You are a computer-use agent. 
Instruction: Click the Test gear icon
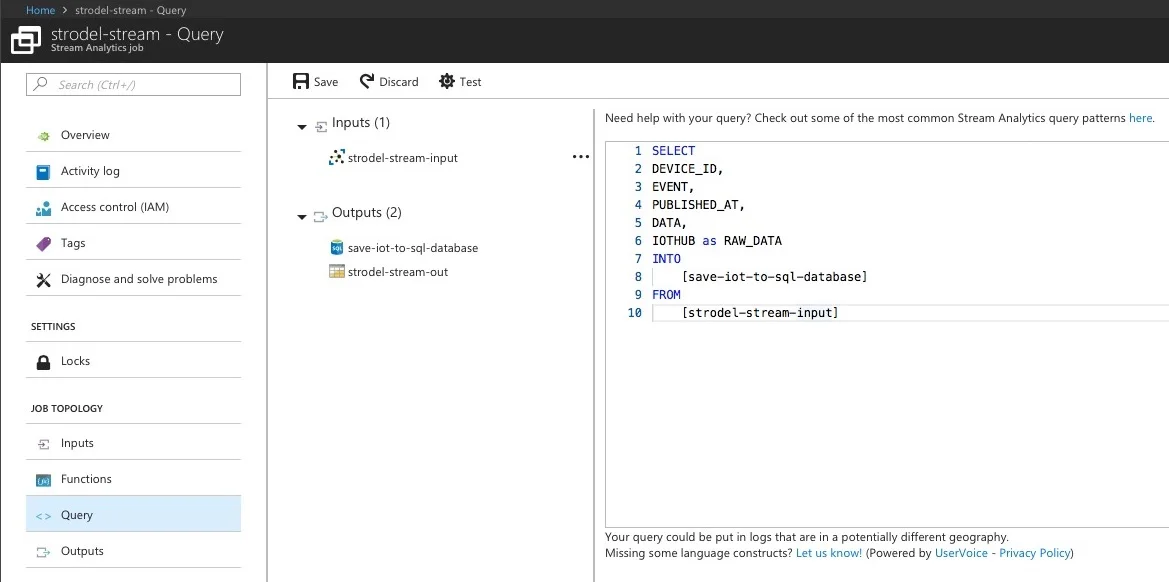coord(447,81)
